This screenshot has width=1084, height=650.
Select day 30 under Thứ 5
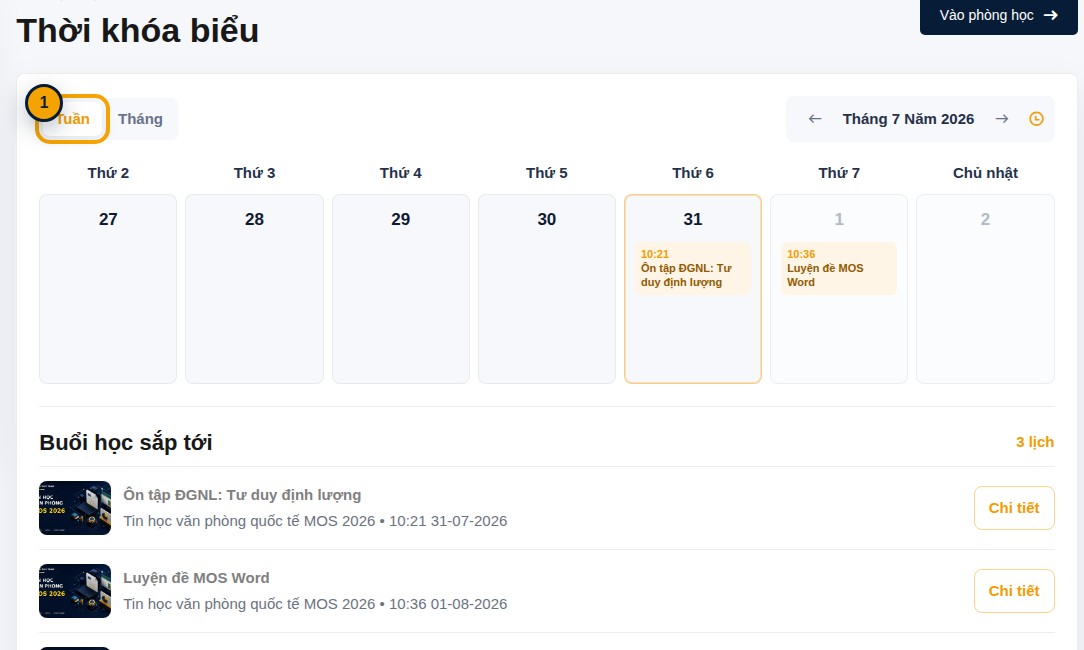tap(547, 289)
